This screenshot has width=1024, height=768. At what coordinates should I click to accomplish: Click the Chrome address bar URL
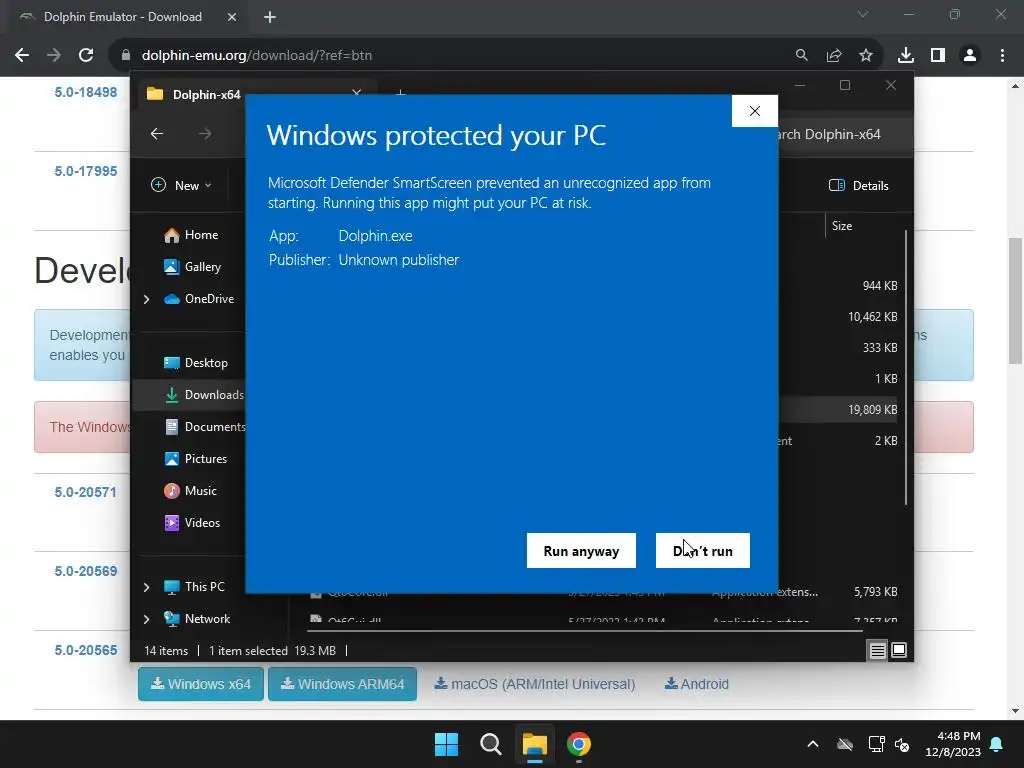257,56
